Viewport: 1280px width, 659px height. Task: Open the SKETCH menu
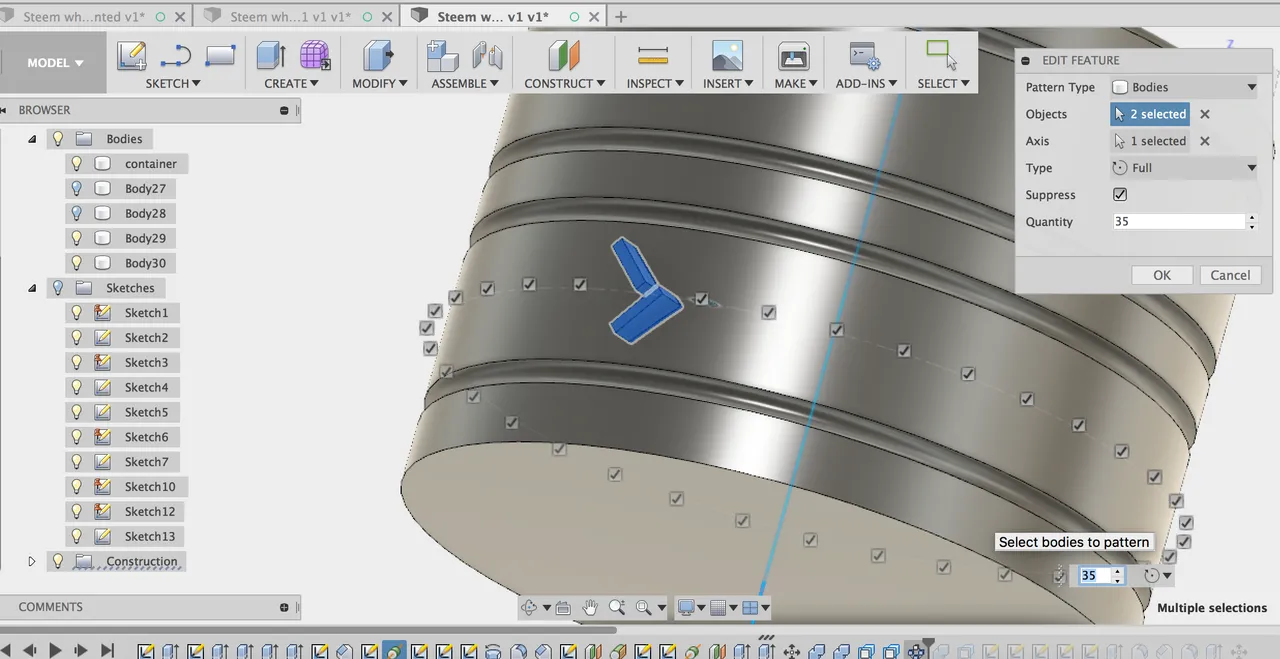tap(173, 83)
